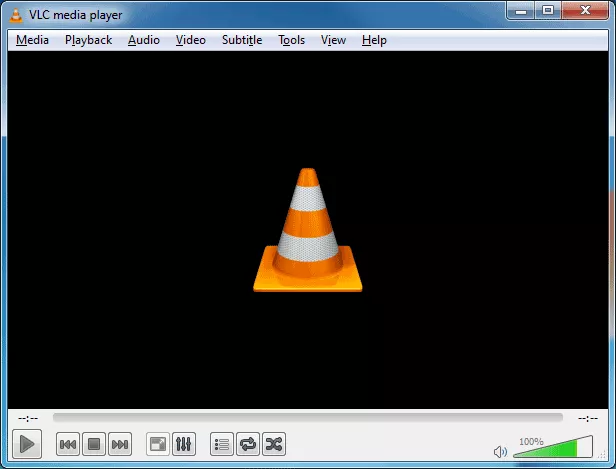Viewport: 616px width, 469px height.
Task: Open the Video menu
Action: pyautogui.click(x=191, y=40)
